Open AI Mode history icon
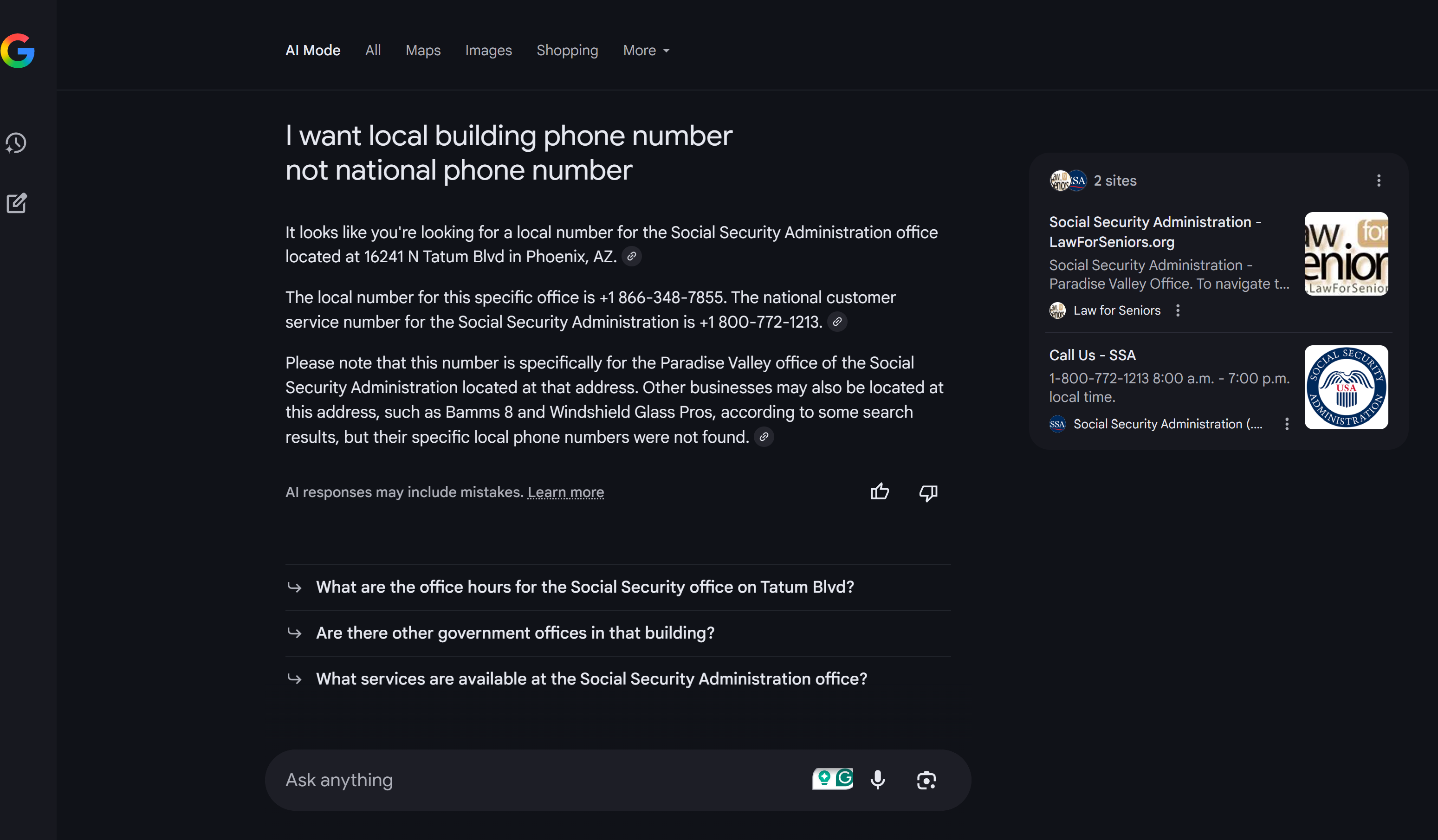This screenshot has height=840, width=1438. 17,142
